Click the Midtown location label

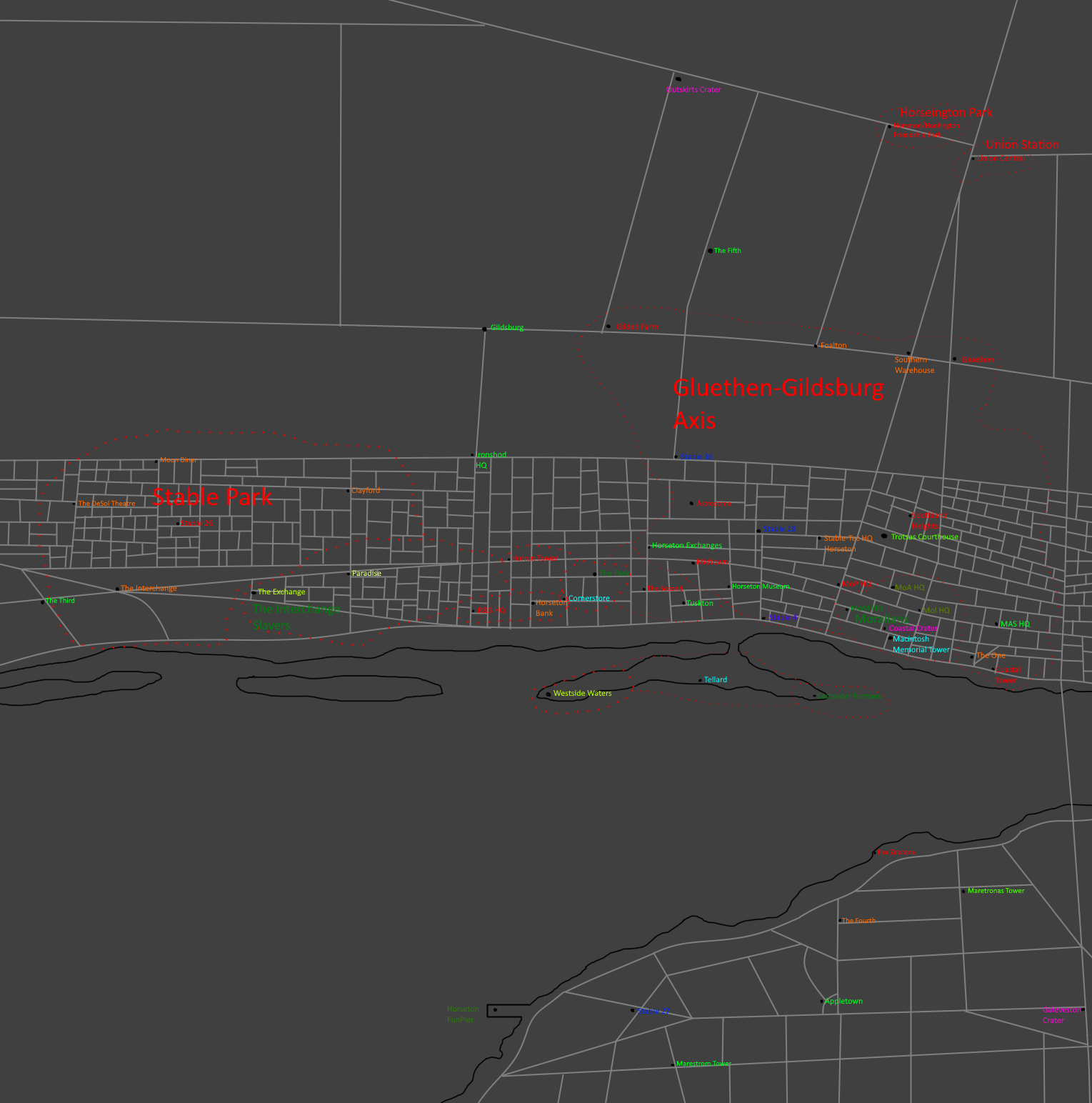[x=712, y=562]
